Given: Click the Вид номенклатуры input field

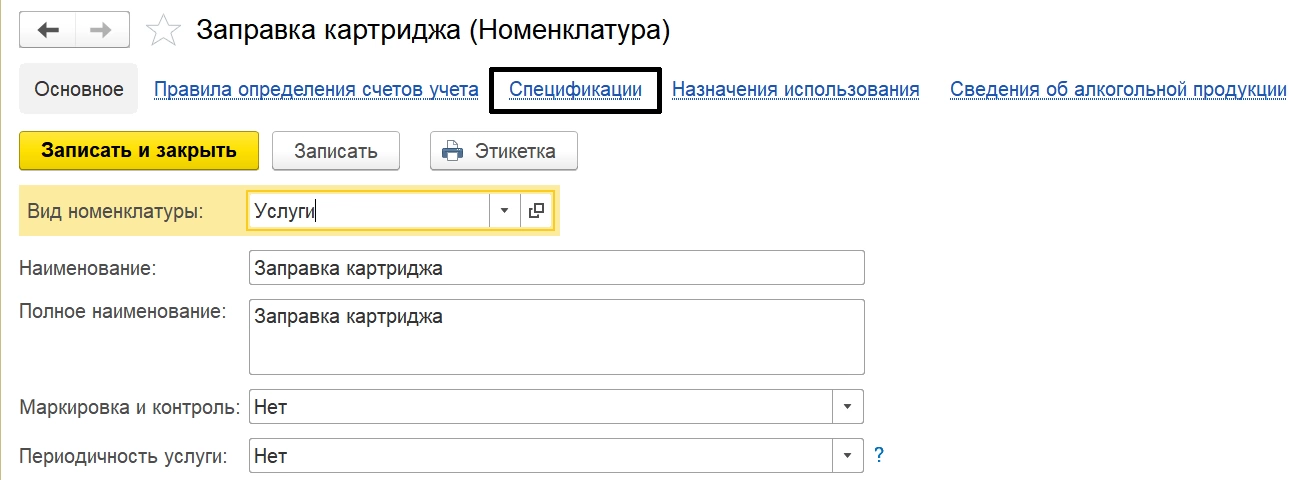Looking at the screenshot, I should pos(367,211).
